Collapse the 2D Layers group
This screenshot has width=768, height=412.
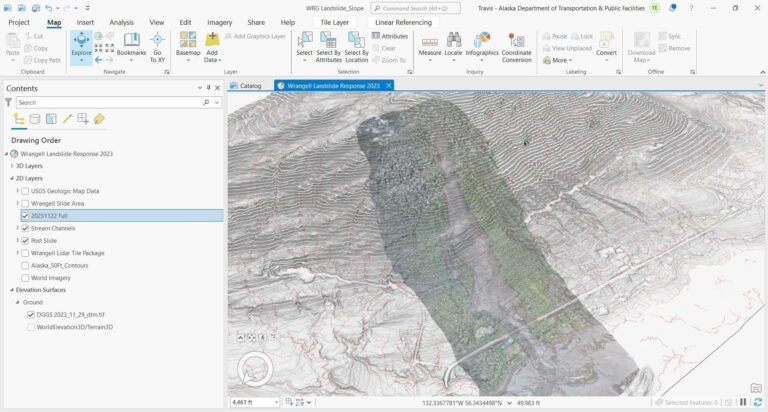(12, 178)
